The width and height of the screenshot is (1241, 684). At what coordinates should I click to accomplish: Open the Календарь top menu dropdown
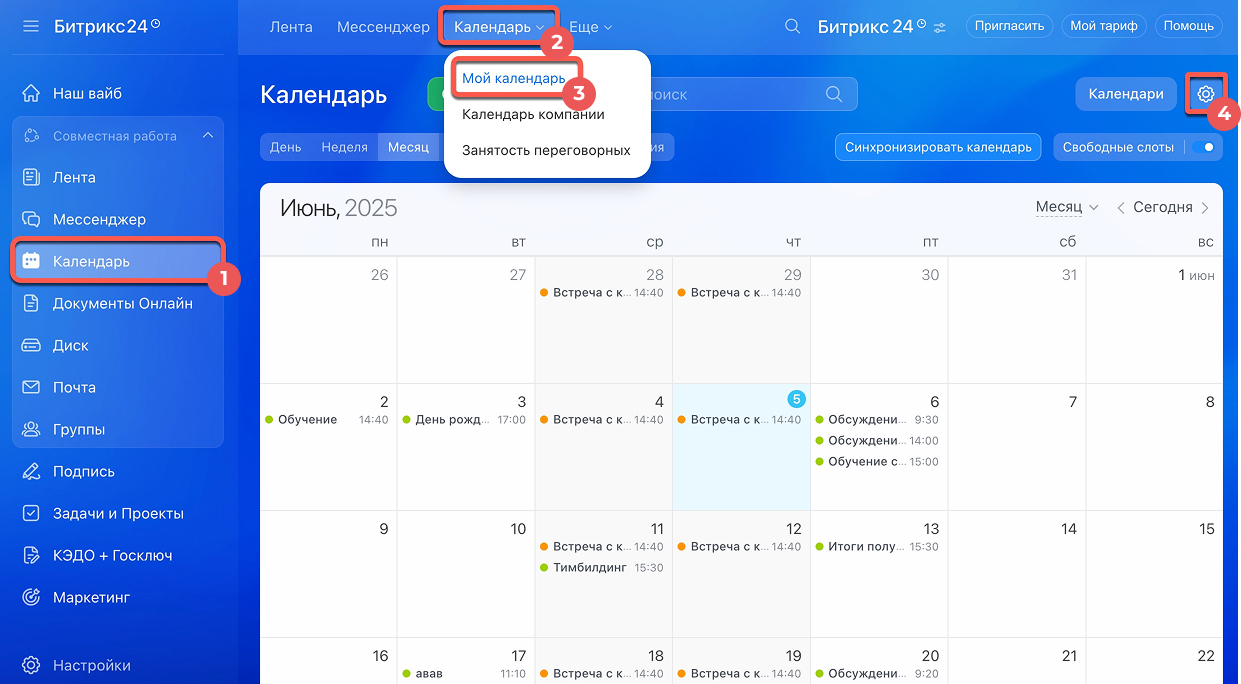point(499,27)
